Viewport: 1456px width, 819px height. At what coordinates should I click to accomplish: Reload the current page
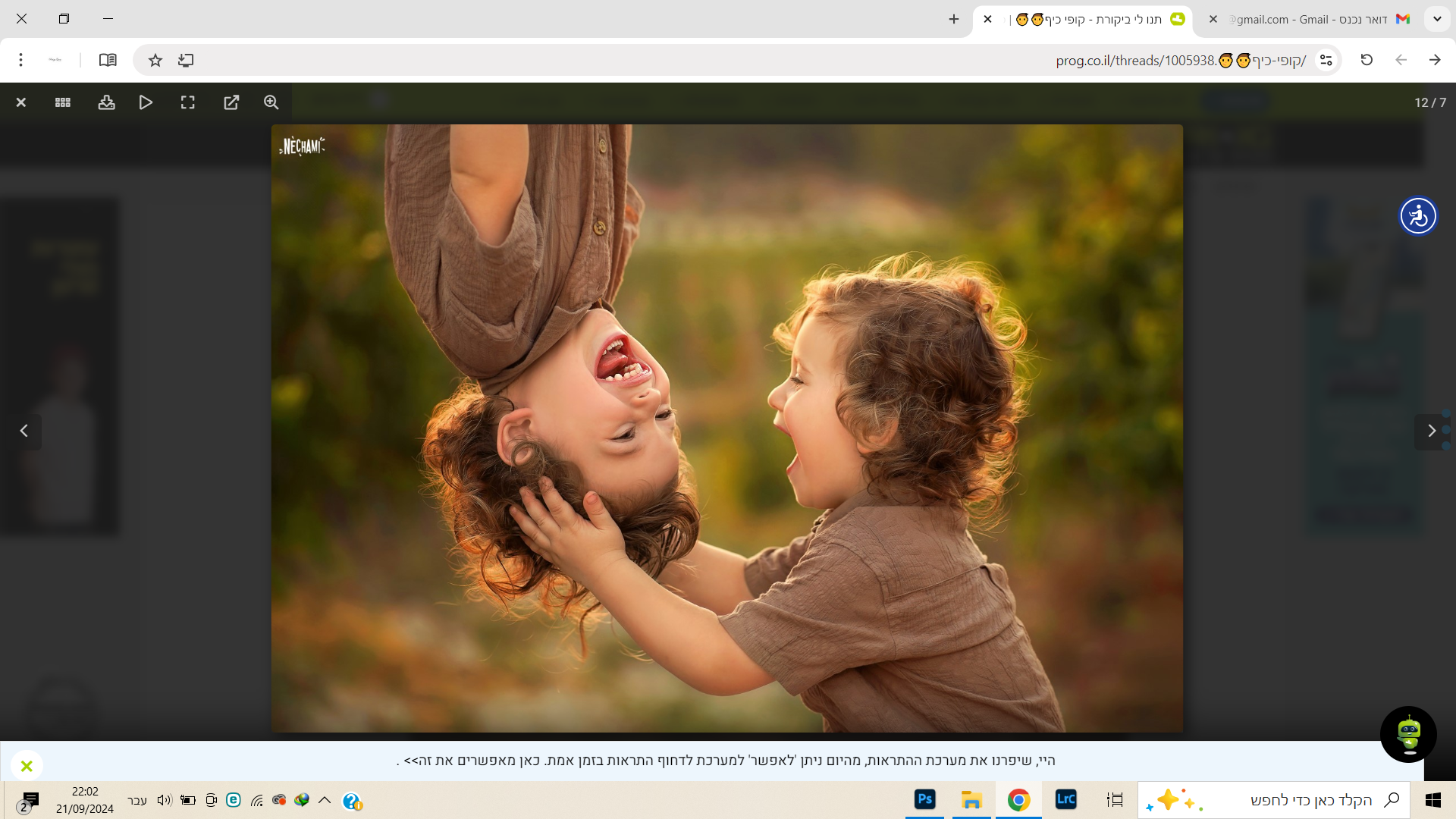tap(1367, 60)
